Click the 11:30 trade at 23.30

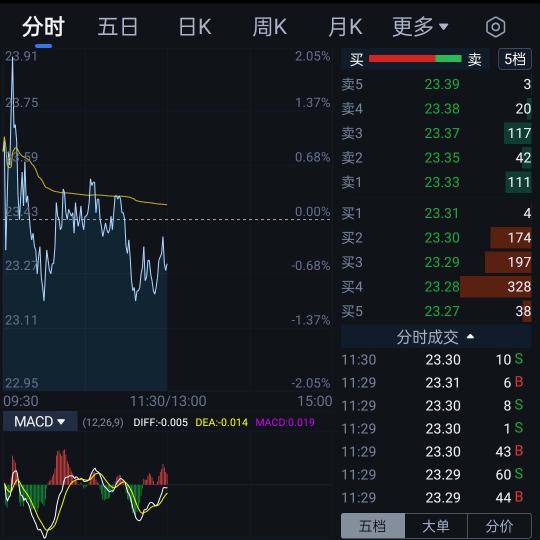coord(436,360)
